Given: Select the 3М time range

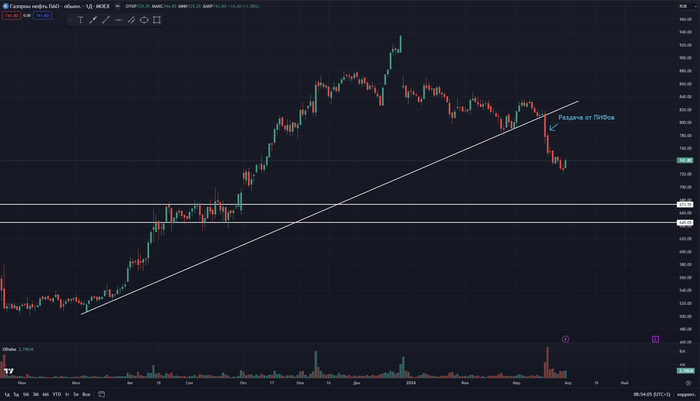Looking at the screenshot, I should click(36, 394).
